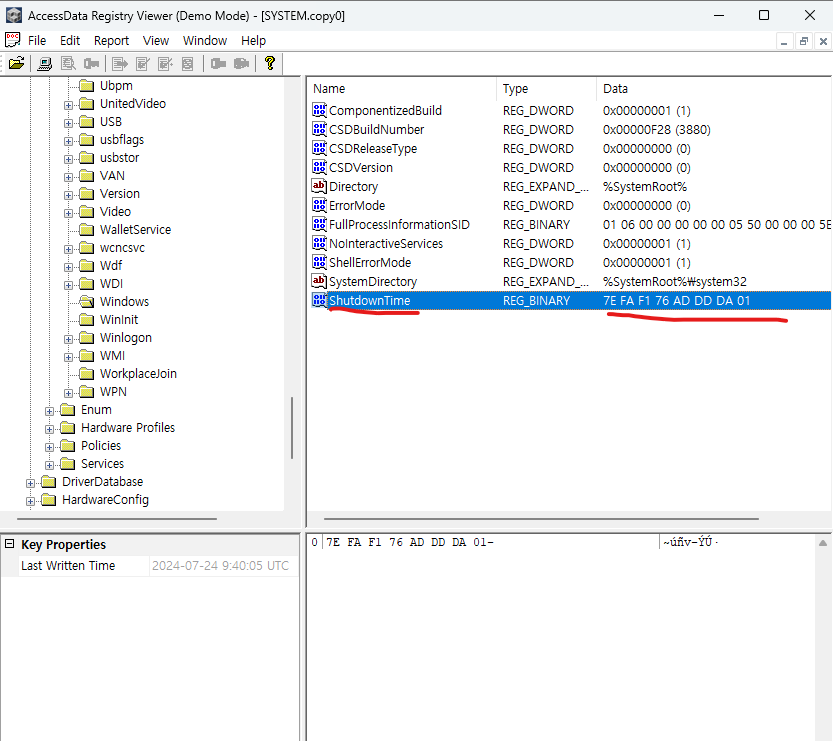This screenshot has width=833, height=741.
Task: Minimize the inner SYSTEM.copy0 document window
Action: click(x=784, y=41)
